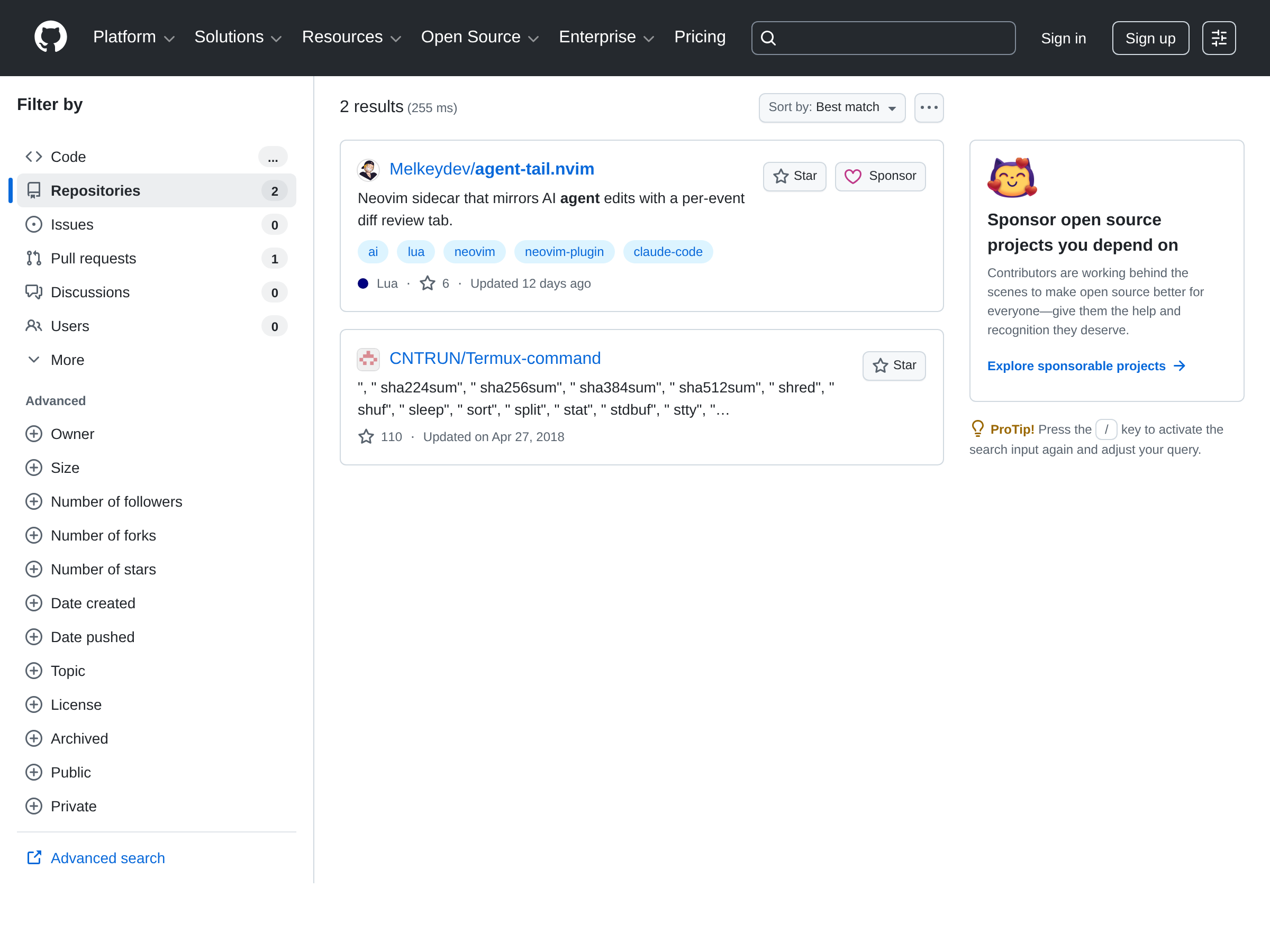Click the 'Updated on Apr 27, 2018' text
This screenshot has width=1270, height=952.
(493, 437)
